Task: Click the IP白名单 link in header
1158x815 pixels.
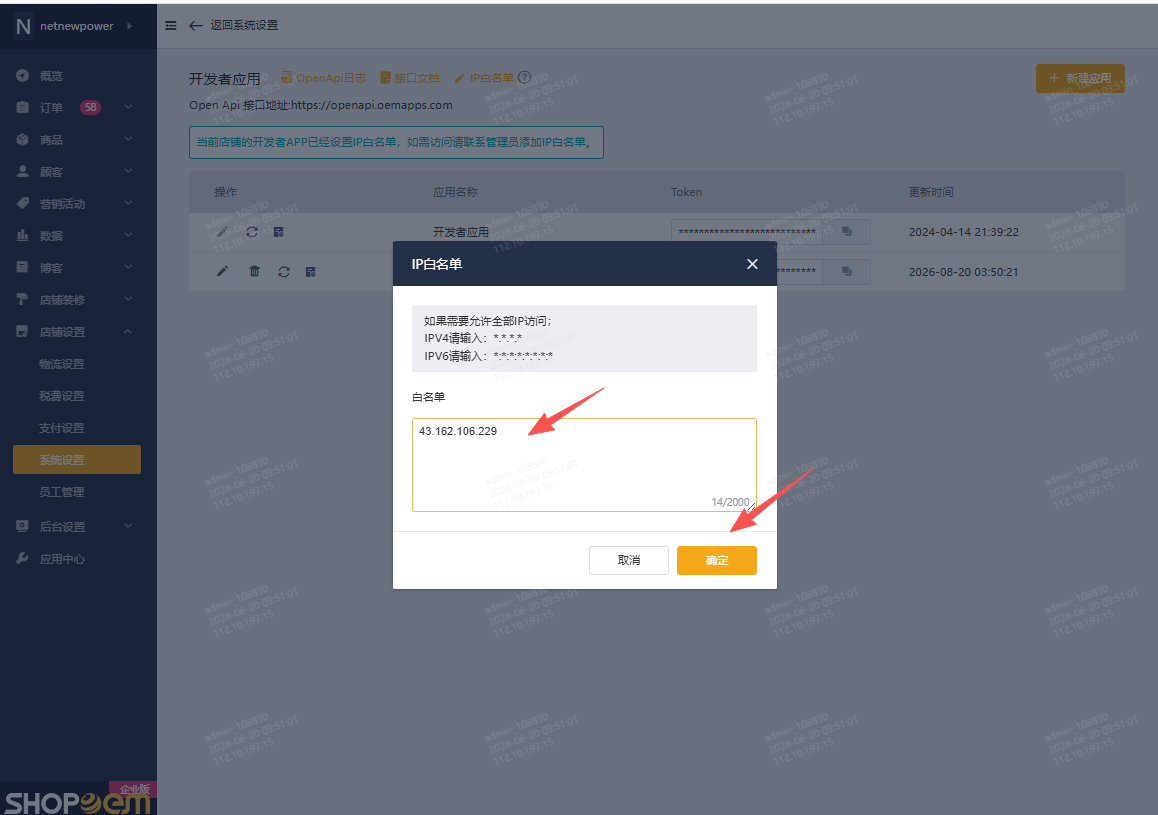Action: (x=484, y=78)
